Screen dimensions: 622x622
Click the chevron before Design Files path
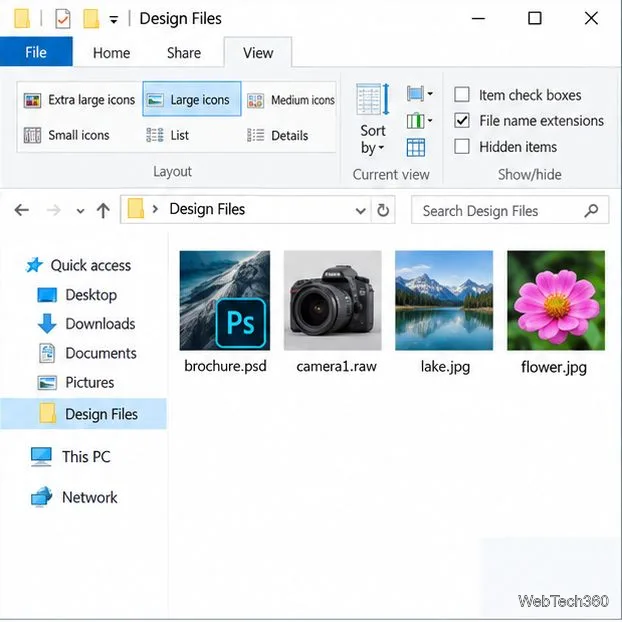(155, 209)
